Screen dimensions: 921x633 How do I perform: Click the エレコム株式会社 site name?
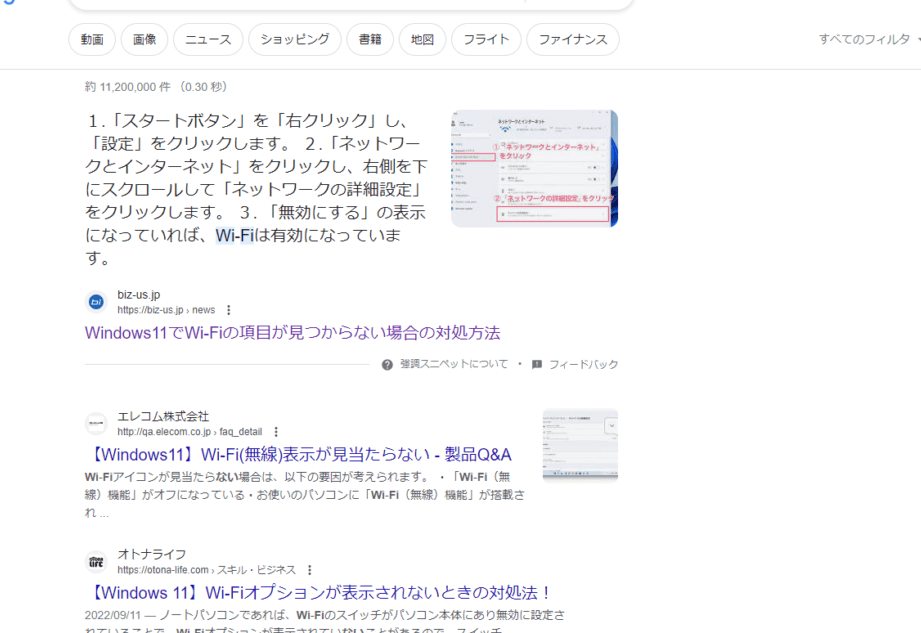[x=163, y=416]
